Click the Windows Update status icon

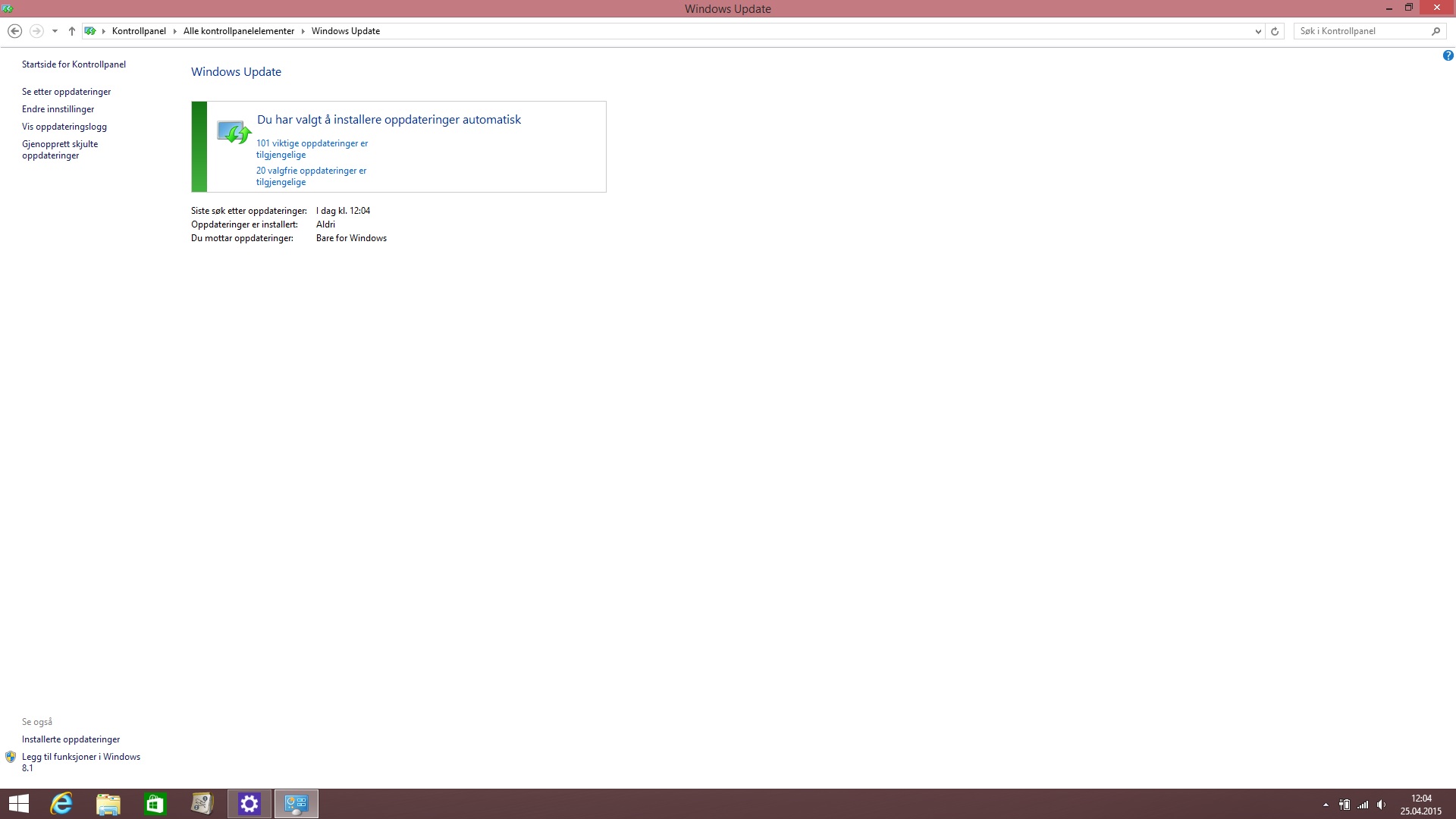pos(234,132)
